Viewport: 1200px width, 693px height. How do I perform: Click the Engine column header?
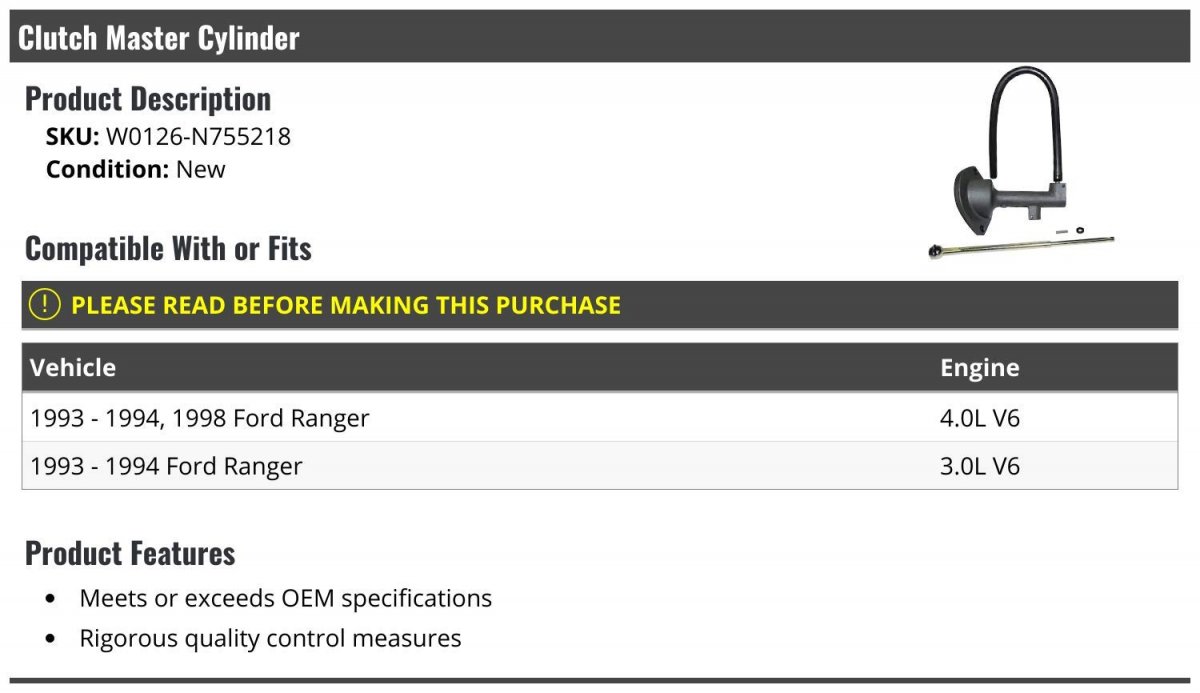click(980, 367)
